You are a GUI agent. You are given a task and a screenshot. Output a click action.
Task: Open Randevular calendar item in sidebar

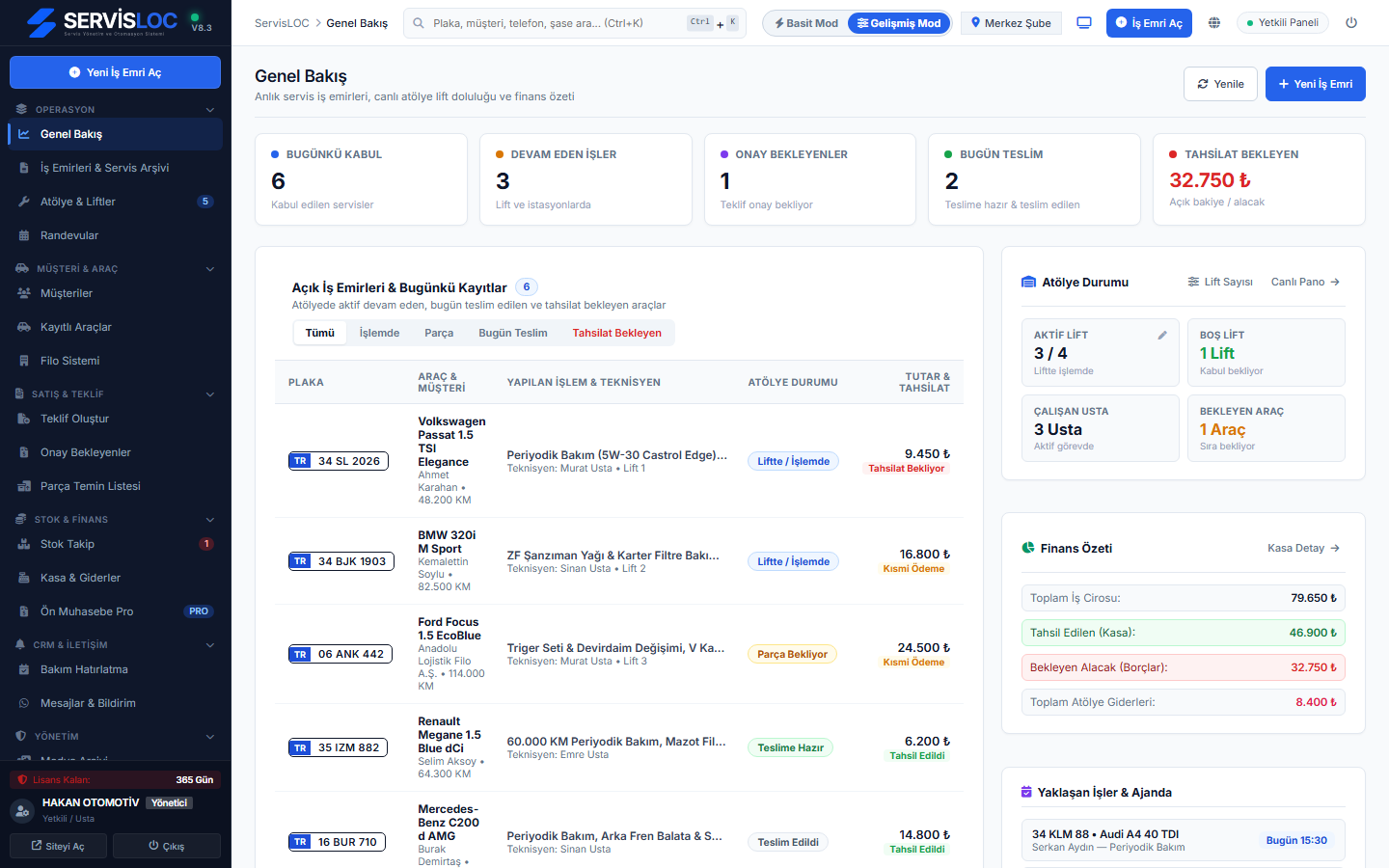116,235
